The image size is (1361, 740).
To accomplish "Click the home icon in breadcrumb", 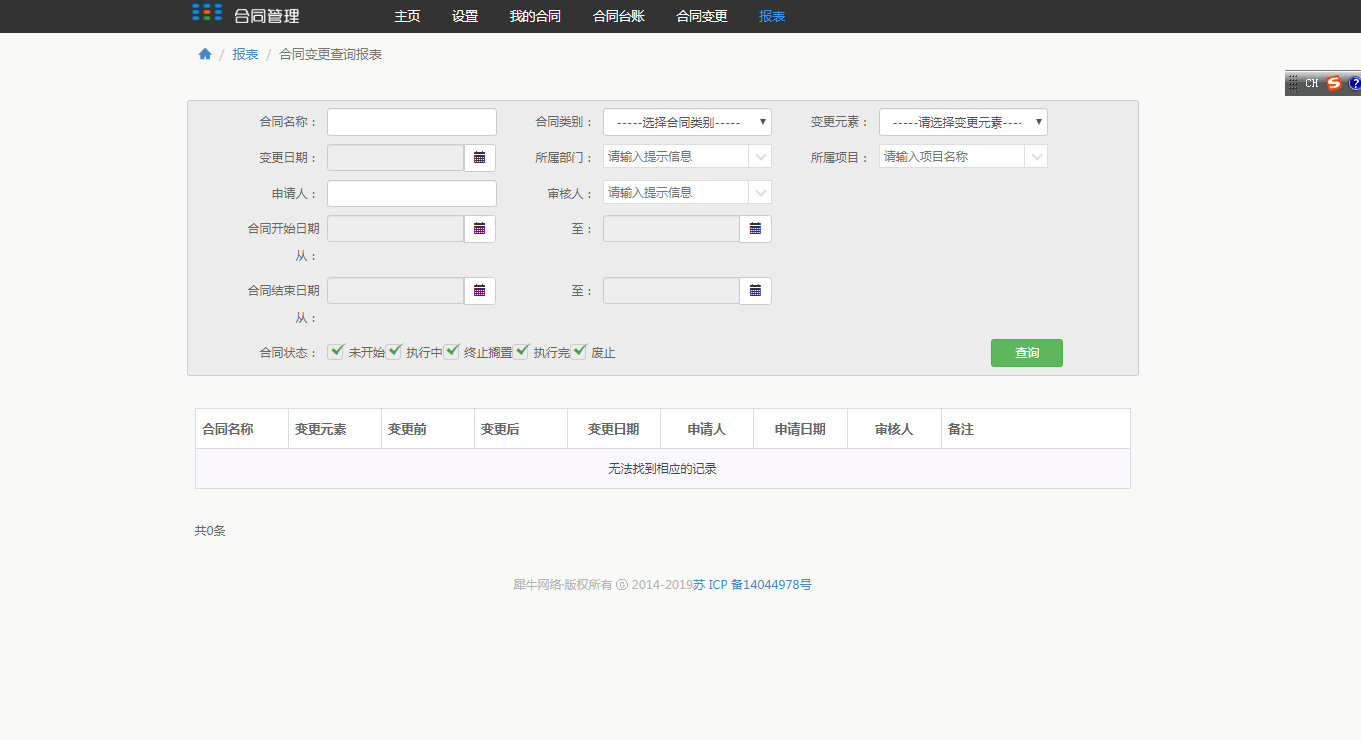I will pos(205,54).
